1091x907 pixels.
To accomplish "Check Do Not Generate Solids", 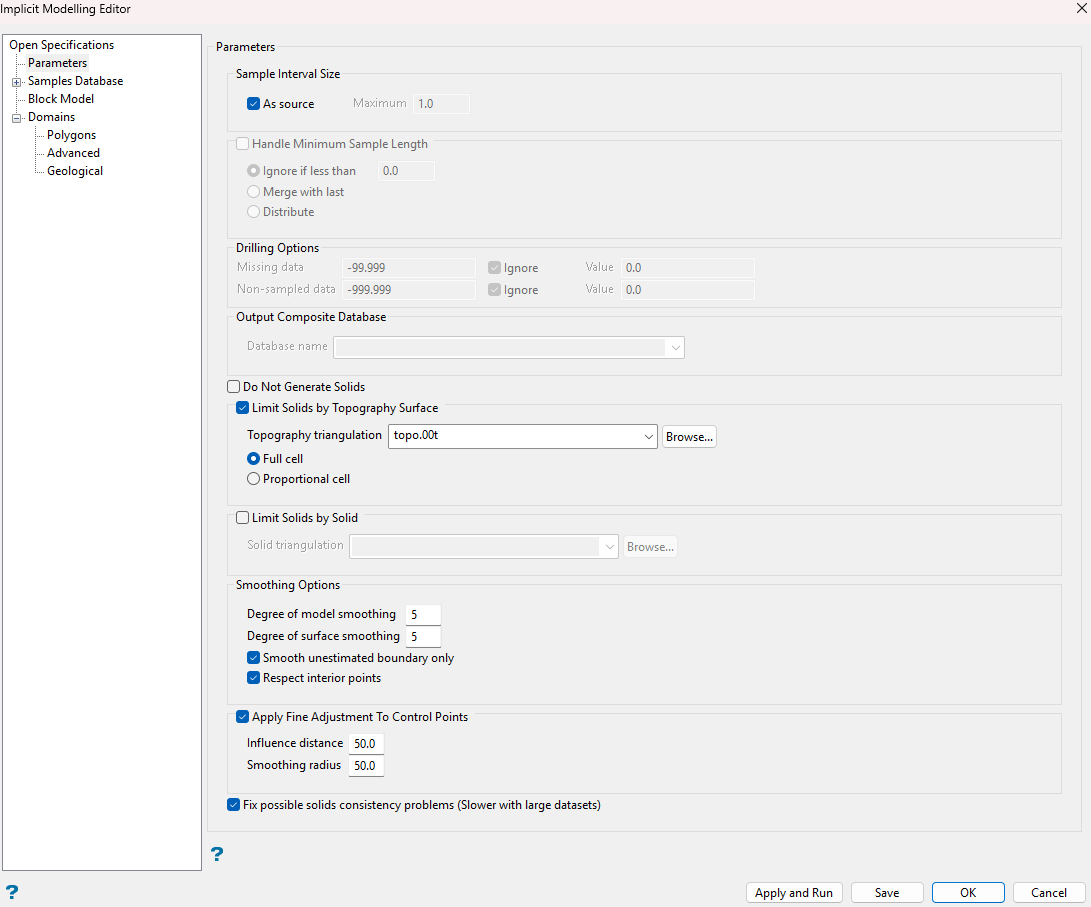I will point(234,387).
